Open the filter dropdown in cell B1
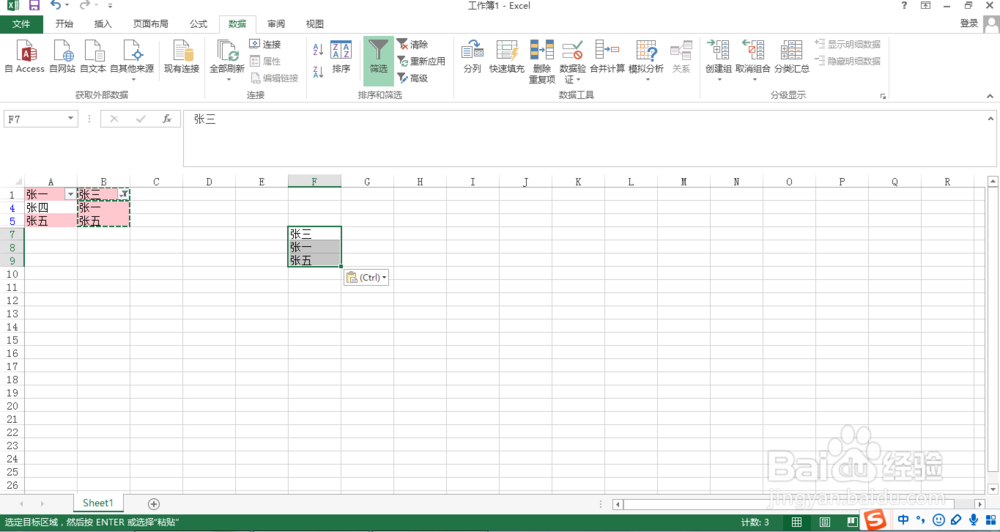1000x532 pixels. (123, 194)
